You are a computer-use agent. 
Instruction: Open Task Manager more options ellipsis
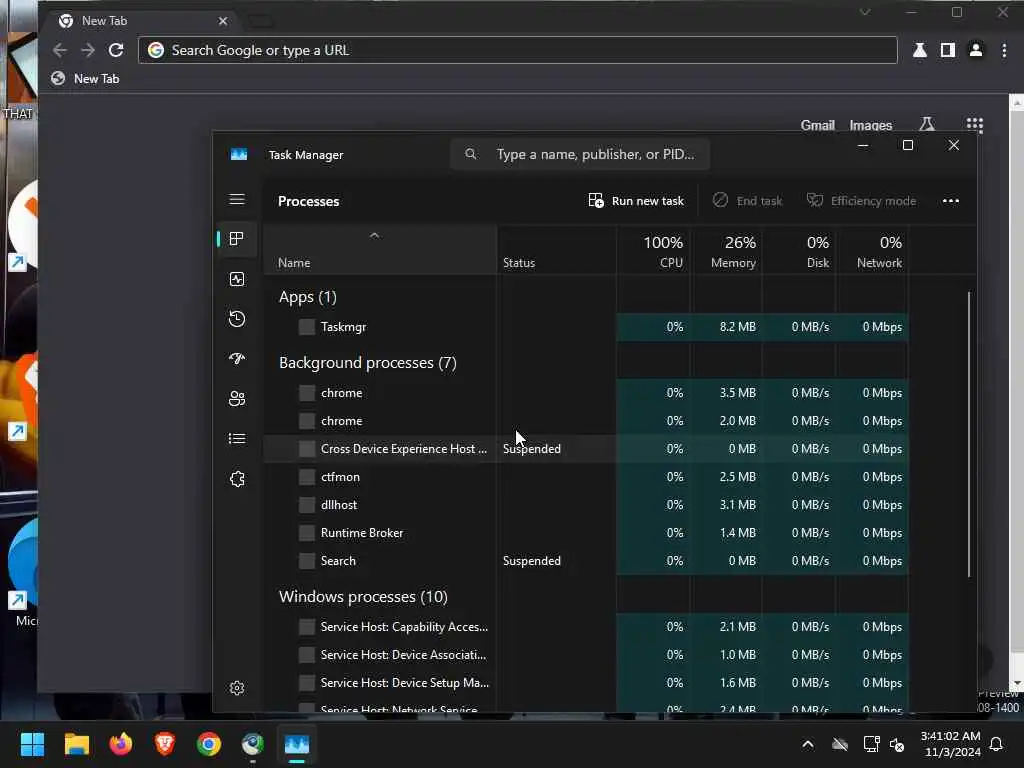click(951, 200)
